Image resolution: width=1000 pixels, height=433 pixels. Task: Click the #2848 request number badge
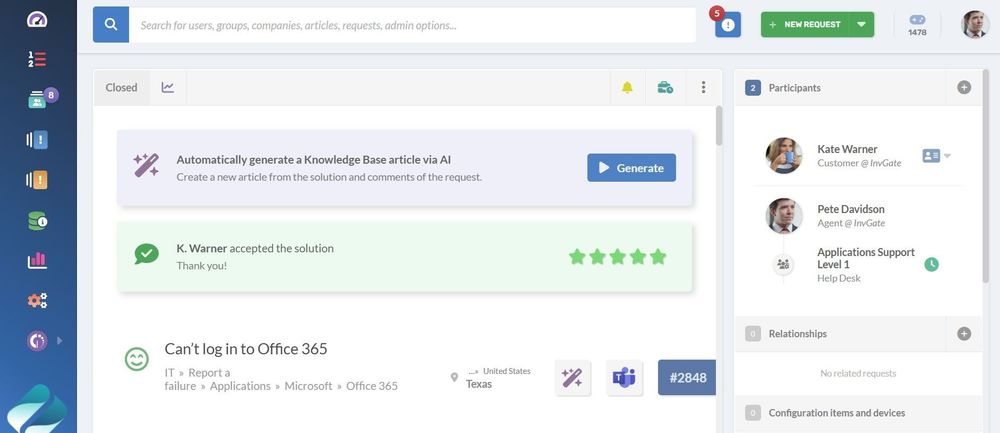(687, 378)
